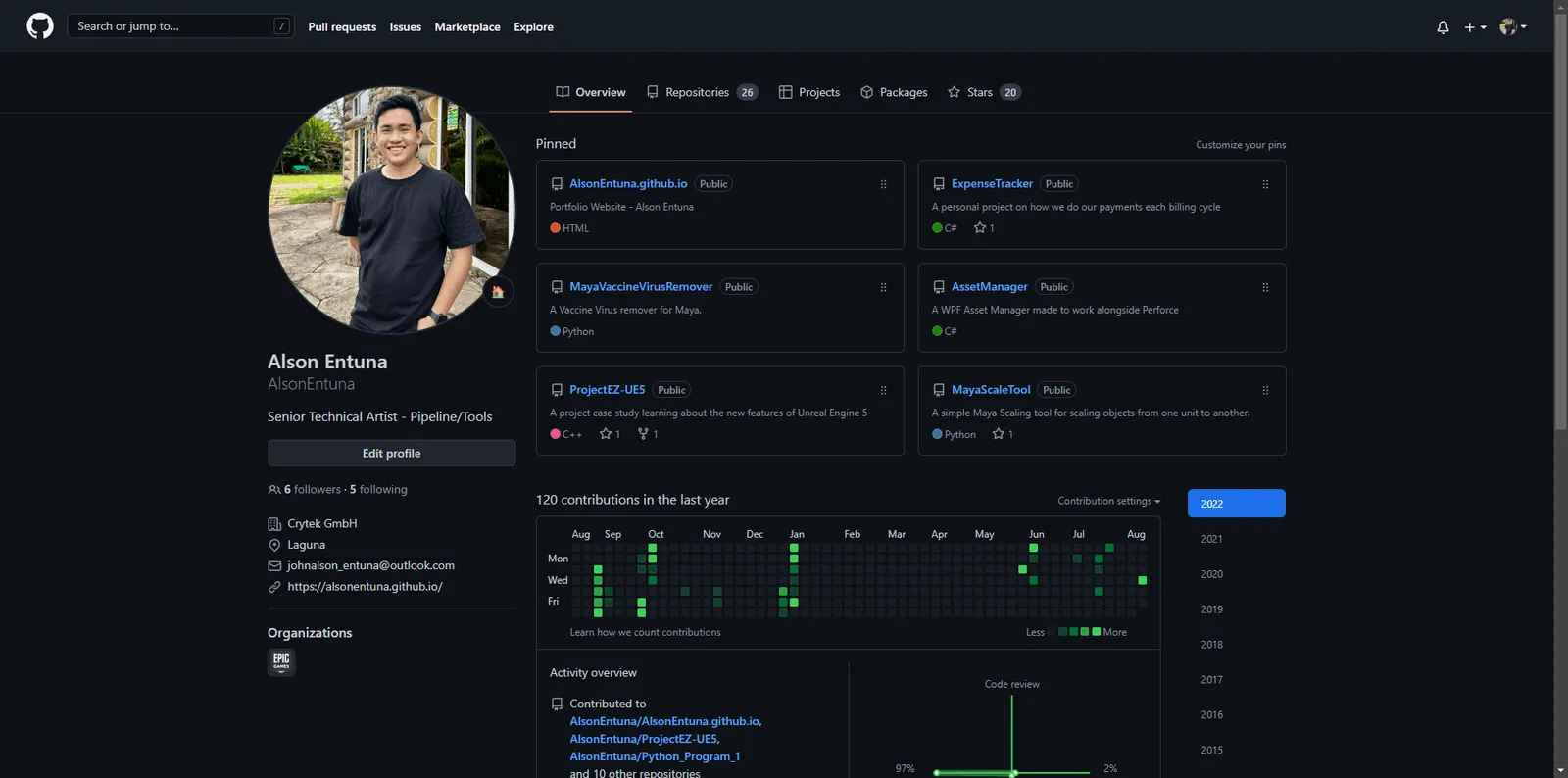Click the Edit profile button
Viewport: 1568px width, 778px height.
point(391,453)
